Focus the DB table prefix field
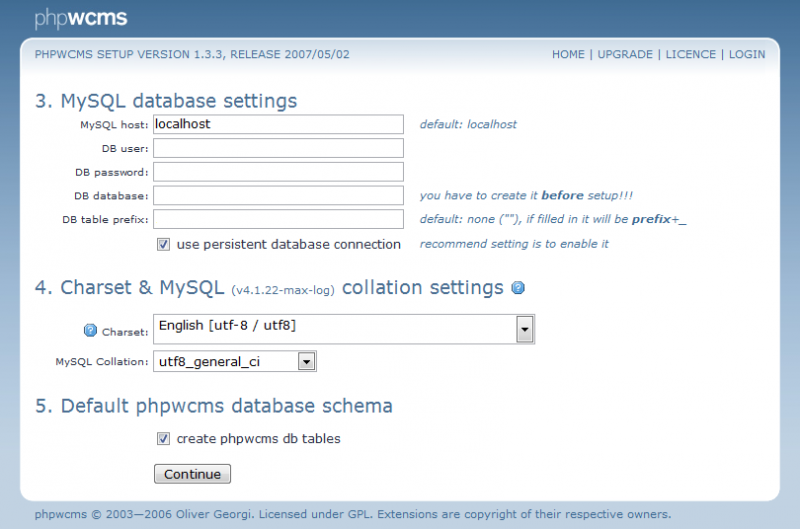The height and width of the screenshot is (529, 800). tap(278, 219)
